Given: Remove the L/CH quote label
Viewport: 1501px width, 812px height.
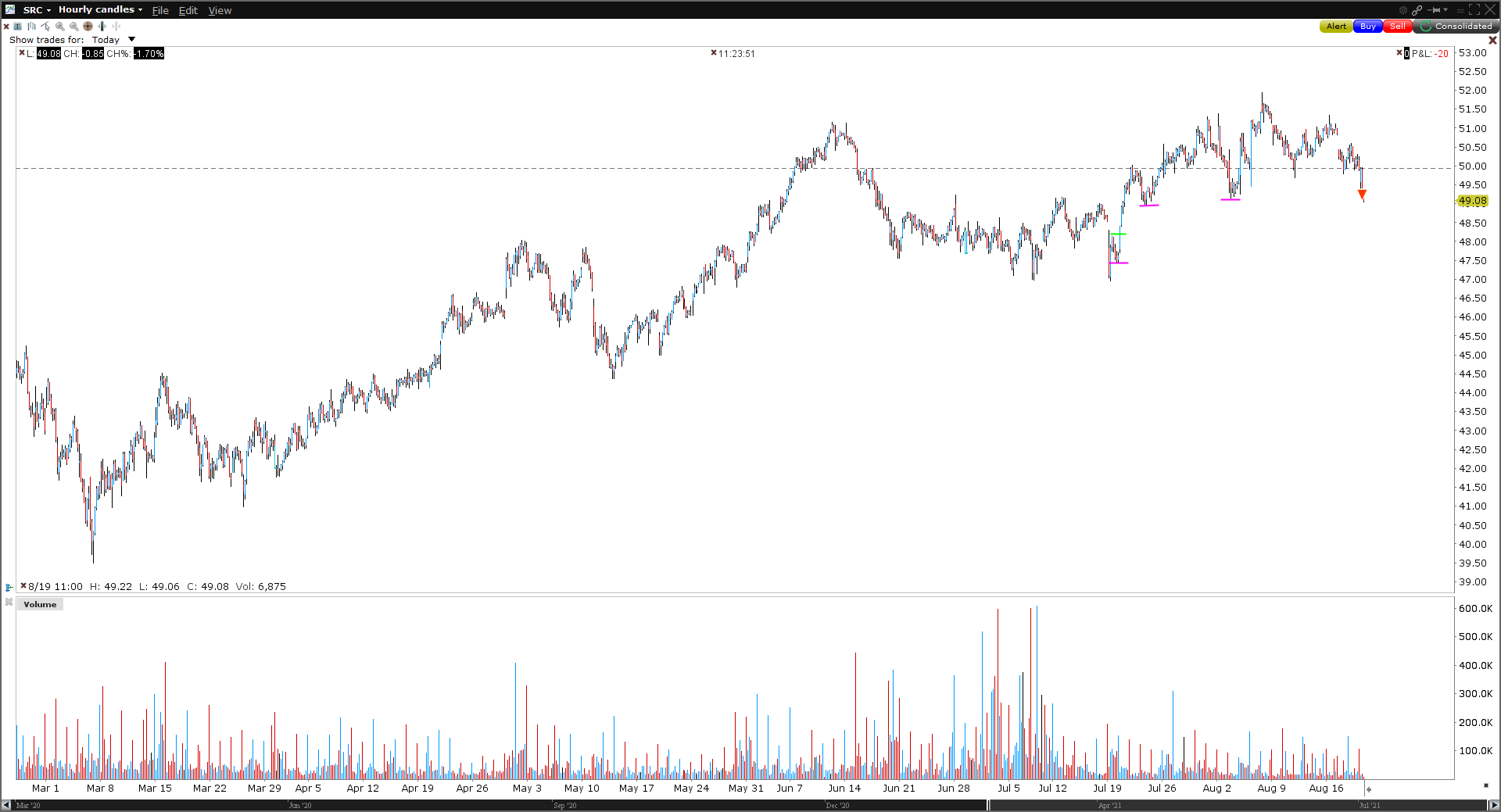Looking at the screenshot, I should pyautogui.click(x=22, y=53).
